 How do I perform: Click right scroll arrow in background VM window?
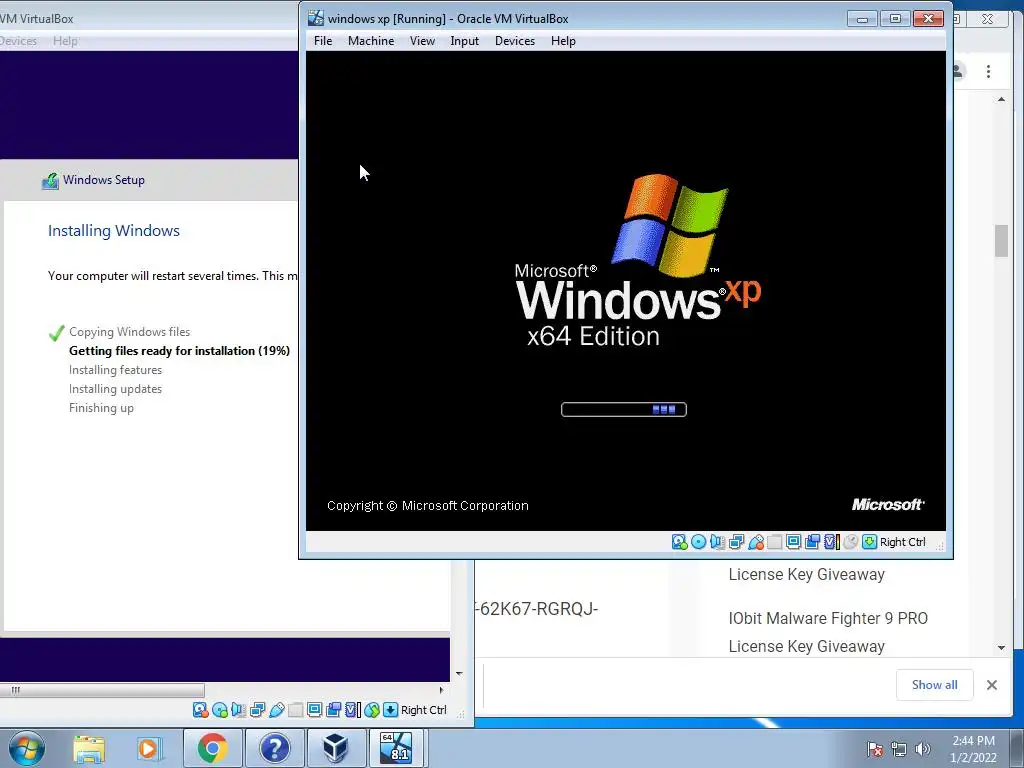[441, 690]
